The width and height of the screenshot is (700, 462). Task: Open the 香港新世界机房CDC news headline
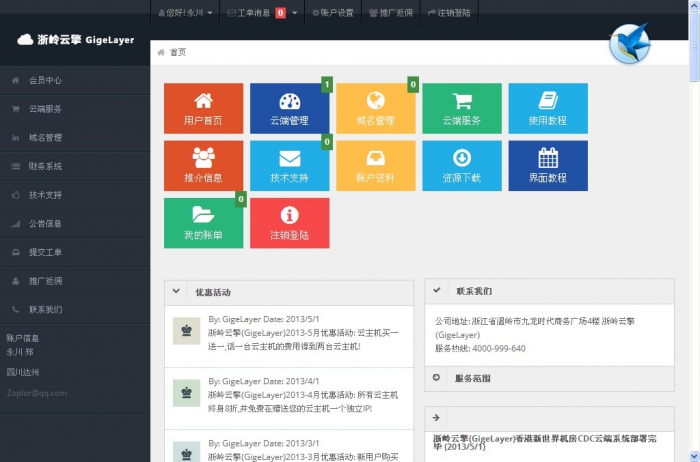click(545, 442)
